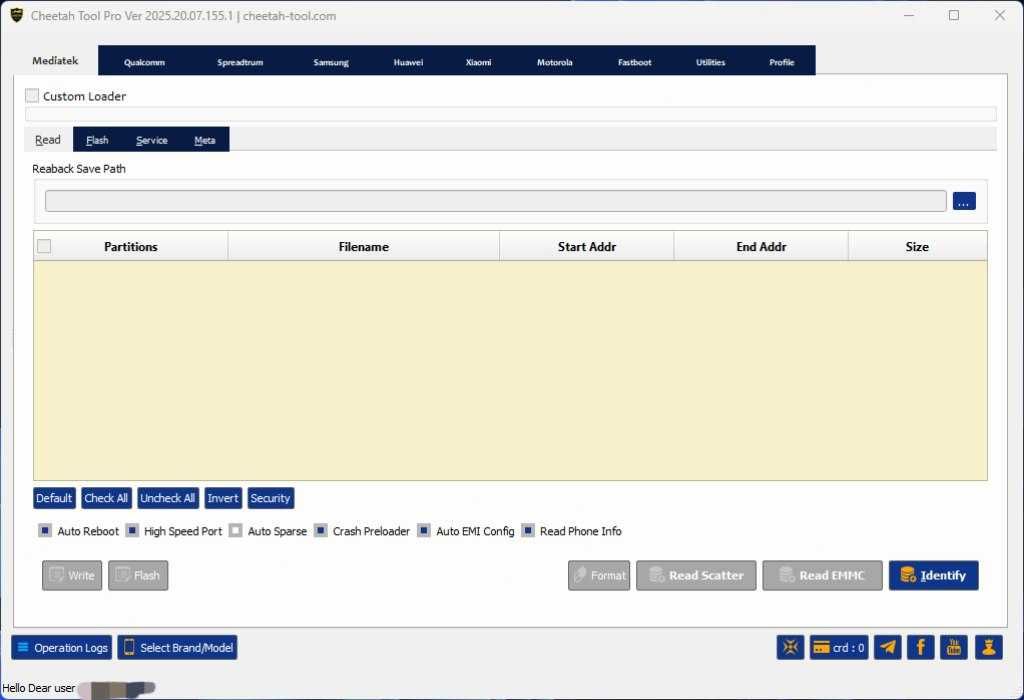Select the Mediatek tab
The image size is (1024, 700).
tap(56, 60)
